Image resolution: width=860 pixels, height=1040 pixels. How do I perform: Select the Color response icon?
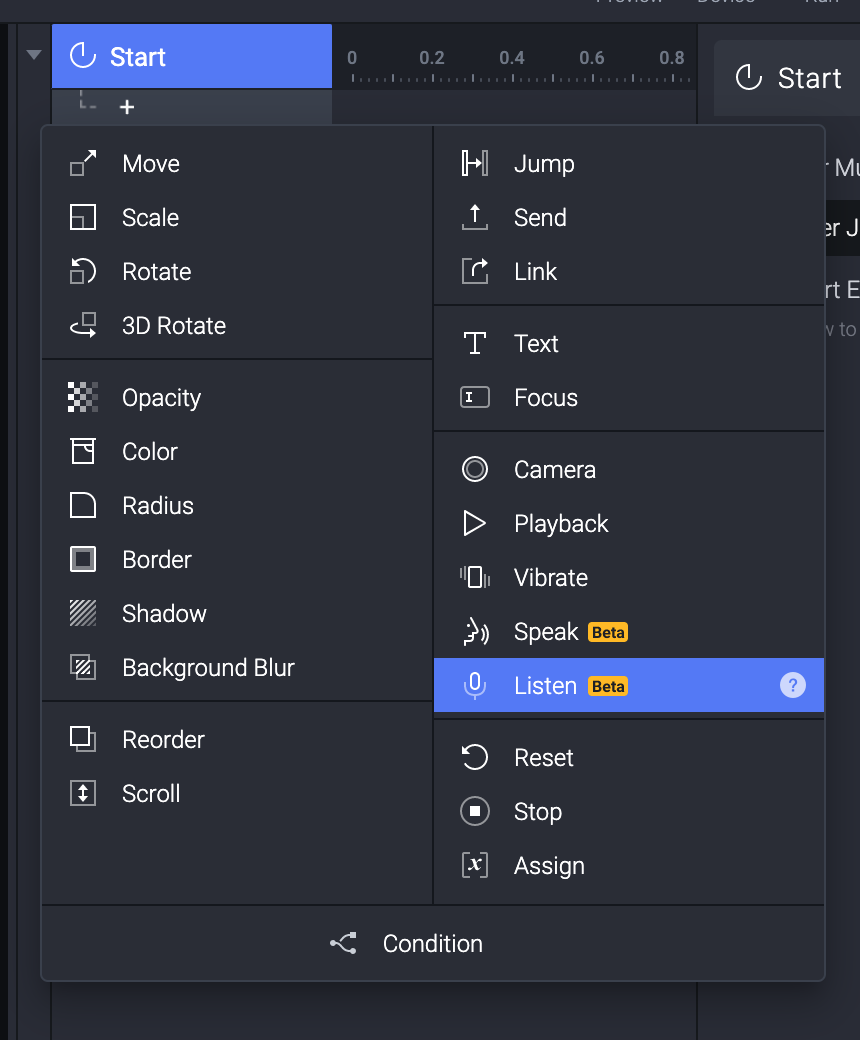pos(83,452)
